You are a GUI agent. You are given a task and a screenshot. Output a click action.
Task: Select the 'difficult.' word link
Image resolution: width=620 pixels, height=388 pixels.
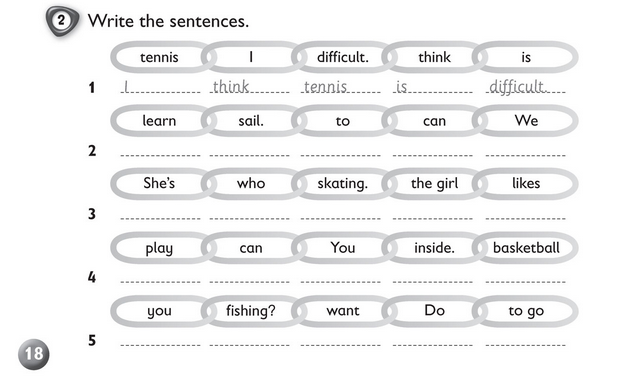tap(342, 57)
